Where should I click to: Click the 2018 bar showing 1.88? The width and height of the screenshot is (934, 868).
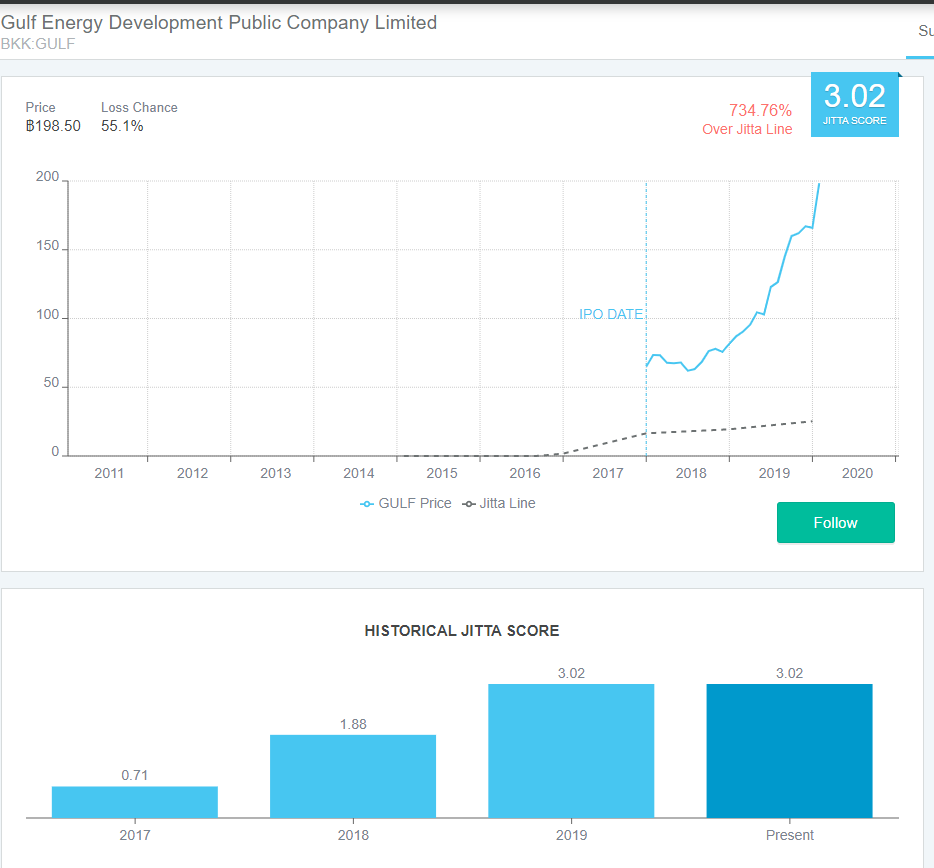pos(353,776)
